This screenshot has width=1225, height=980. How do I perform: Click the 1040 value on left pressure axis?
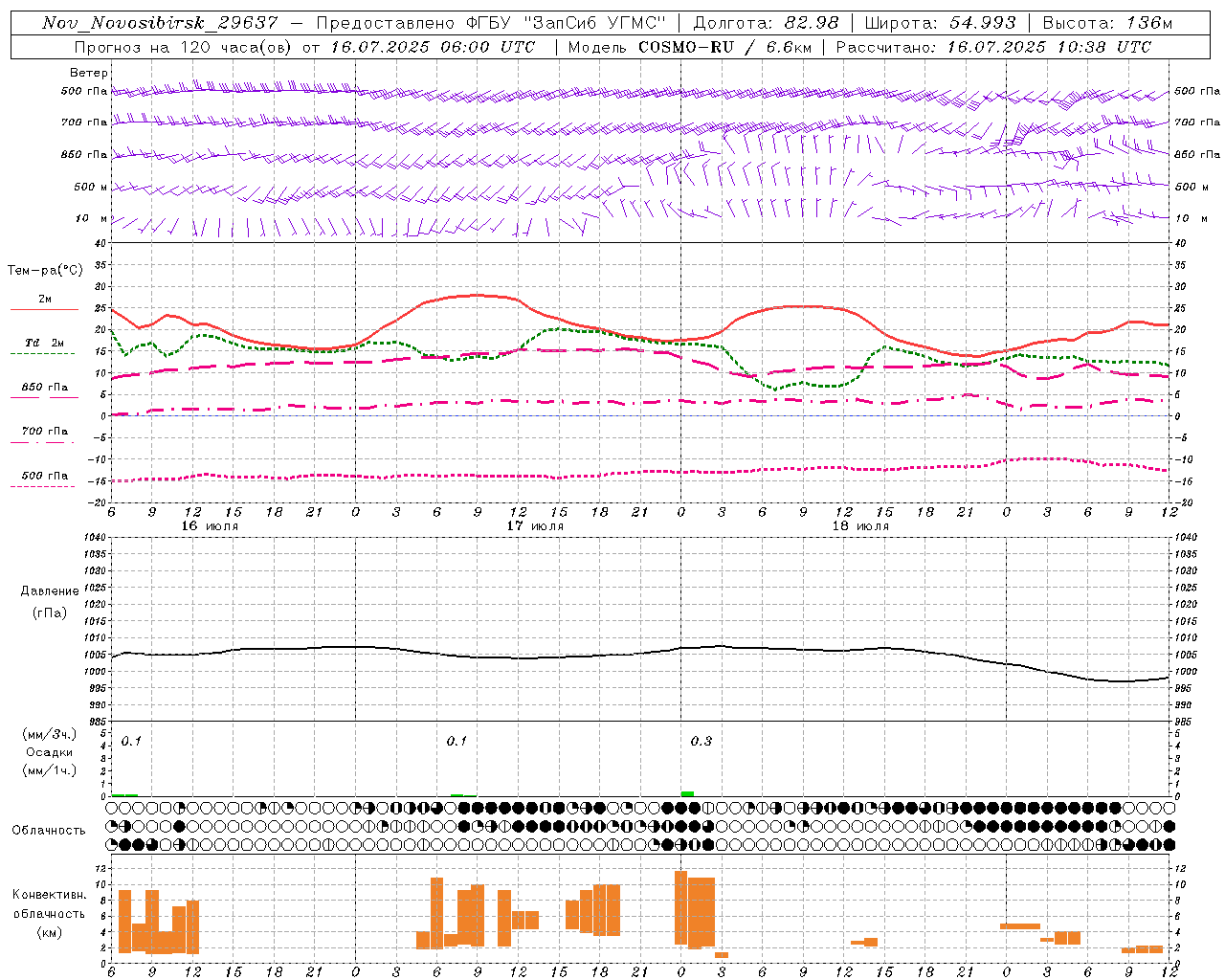click(x=97, y=537)
